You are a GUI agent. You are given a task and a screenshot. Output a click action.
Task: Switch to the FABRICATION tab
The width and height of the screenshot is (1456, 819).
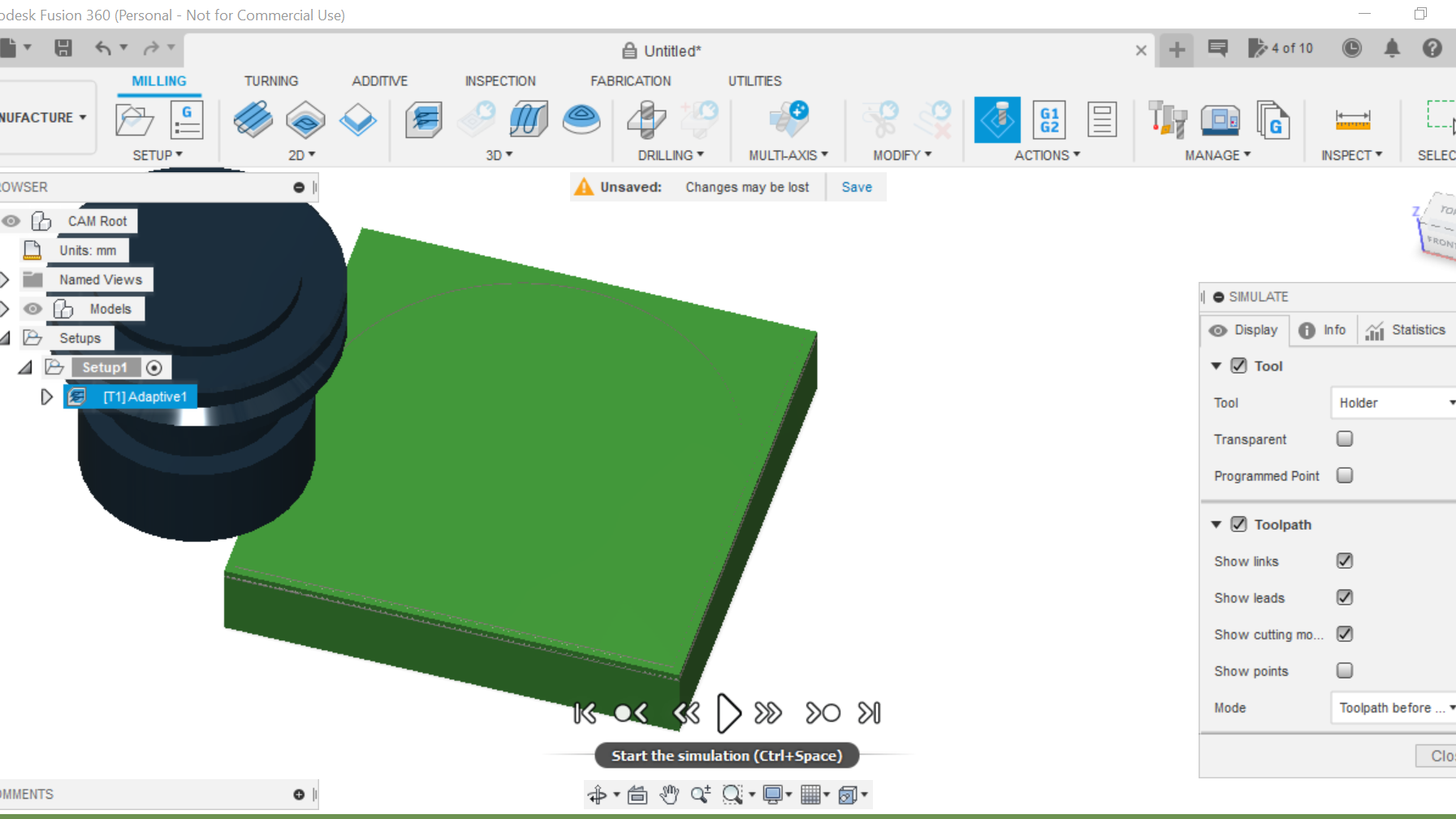(x=631, y=81)
